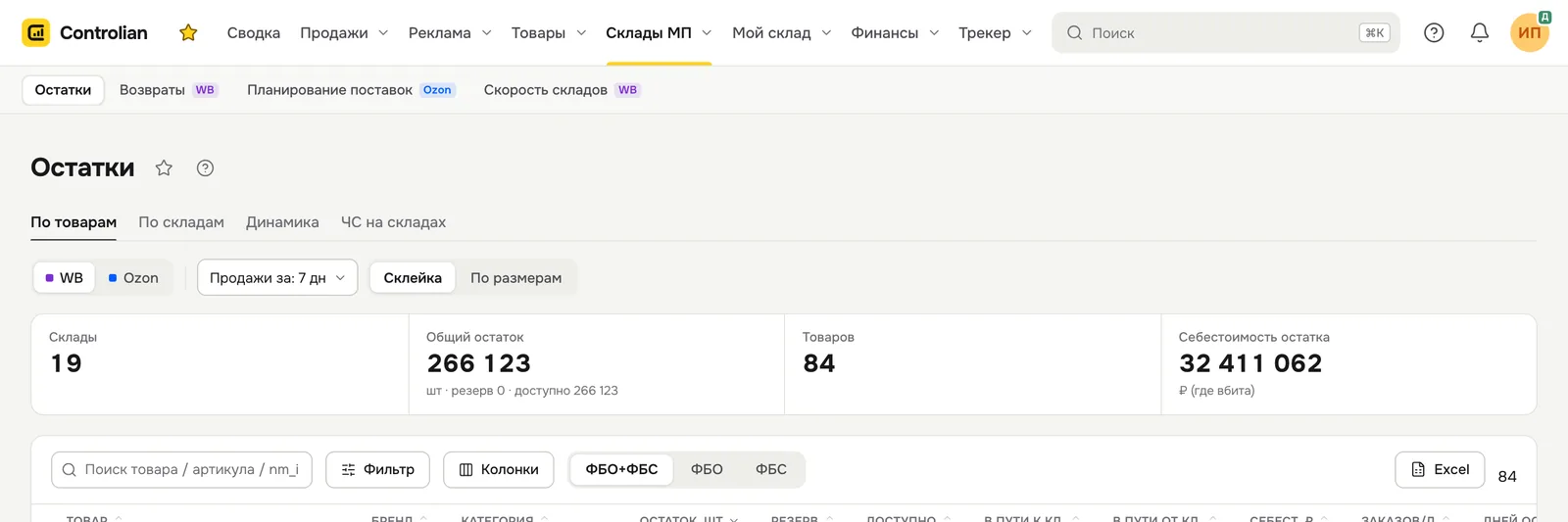Click the ⌘K shortcut badge
Viewport: 1568px width, 522px height.
coord(1375,32)
